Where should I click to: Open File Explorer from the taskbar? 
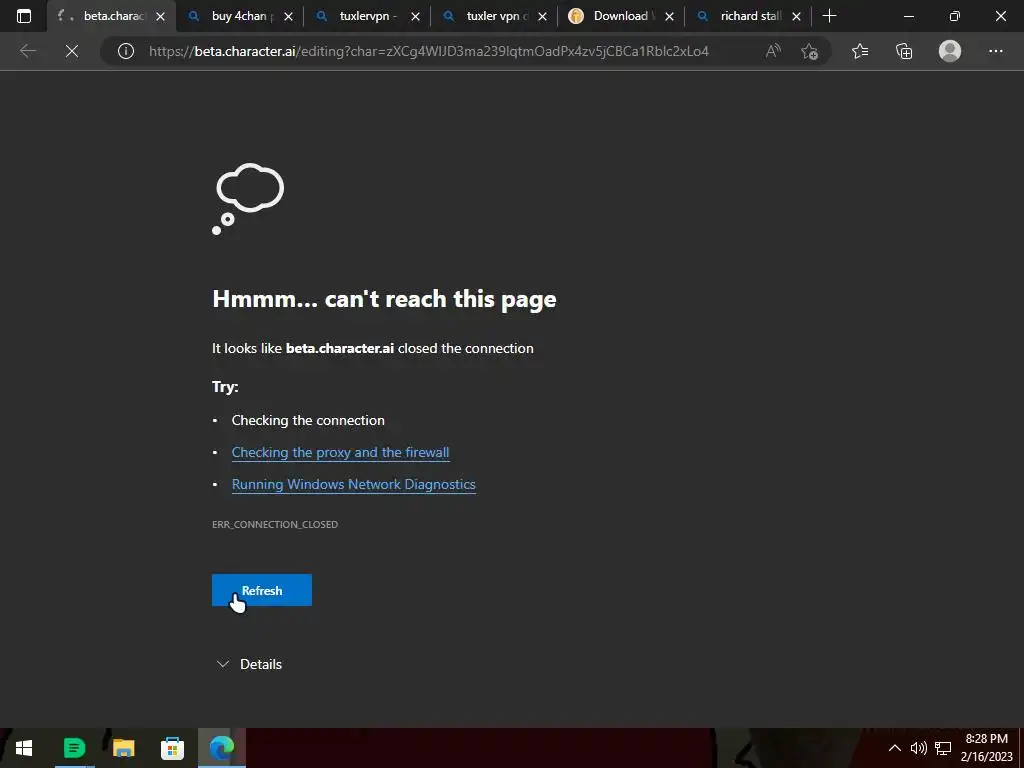[123, 748]
